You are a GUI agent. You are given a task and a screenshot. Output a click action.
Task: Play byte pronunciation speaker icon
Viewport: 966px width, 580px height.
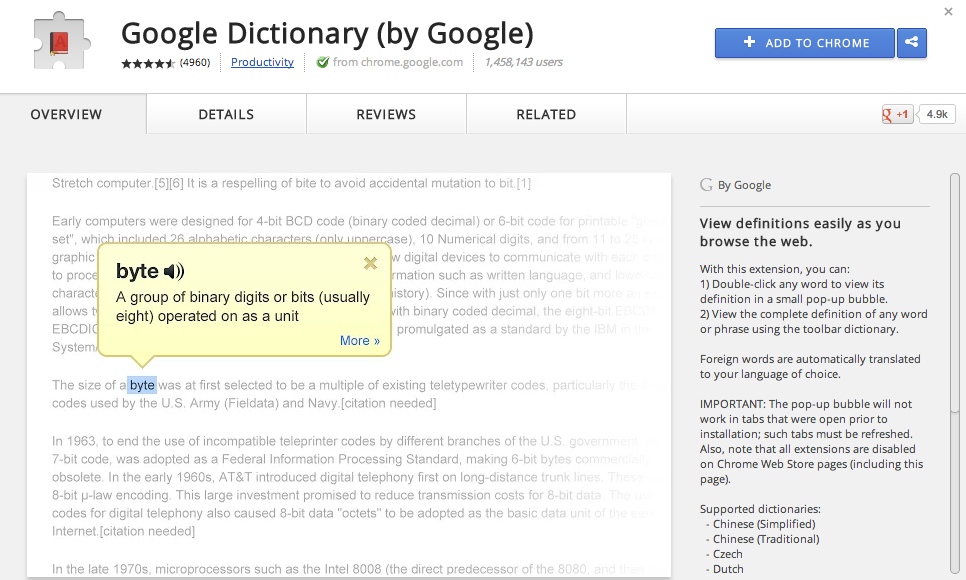(174, 271)
